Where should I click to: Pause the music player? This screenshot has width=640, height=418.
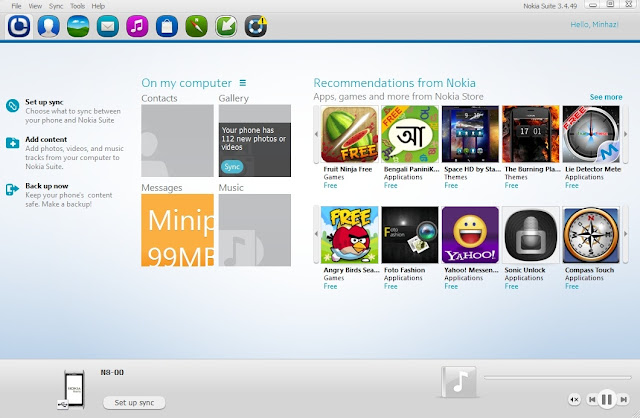(607, 399)
